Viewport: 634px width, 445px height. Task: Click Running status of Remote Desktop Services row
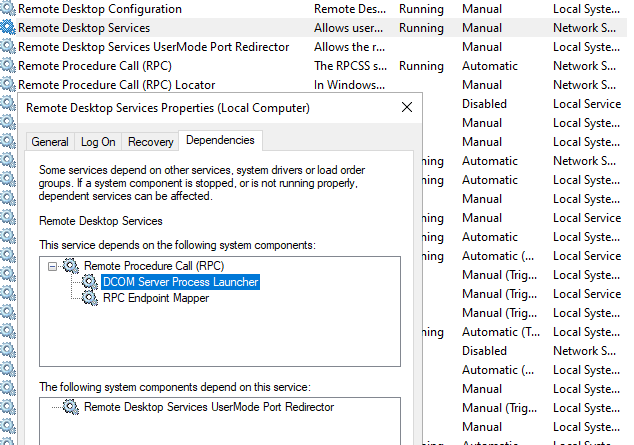click(421, 28)
